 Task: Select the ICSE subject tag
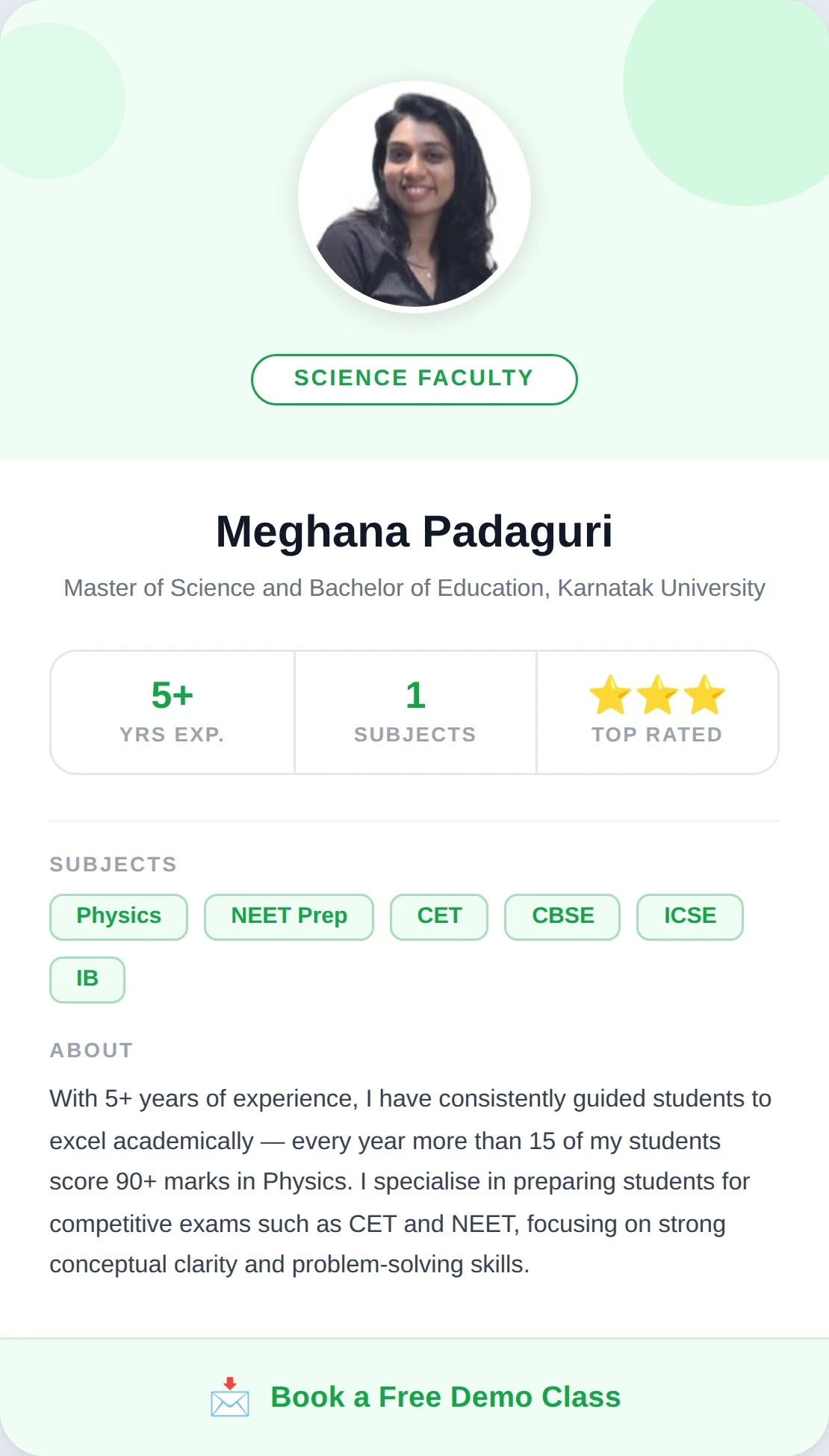[x=689, y=916]
